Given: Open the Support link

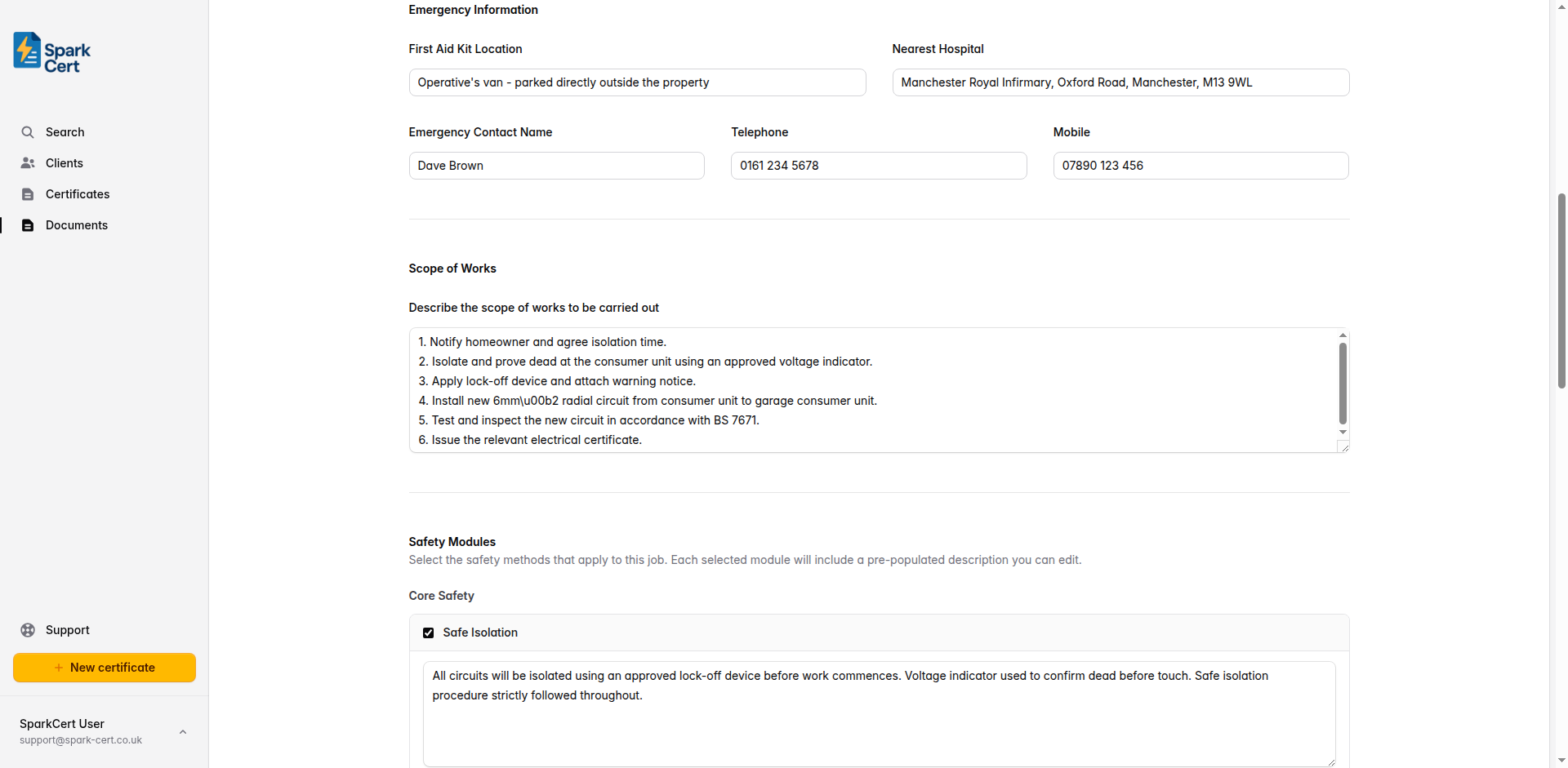Looking at the screenshot, I should point(68,630).
